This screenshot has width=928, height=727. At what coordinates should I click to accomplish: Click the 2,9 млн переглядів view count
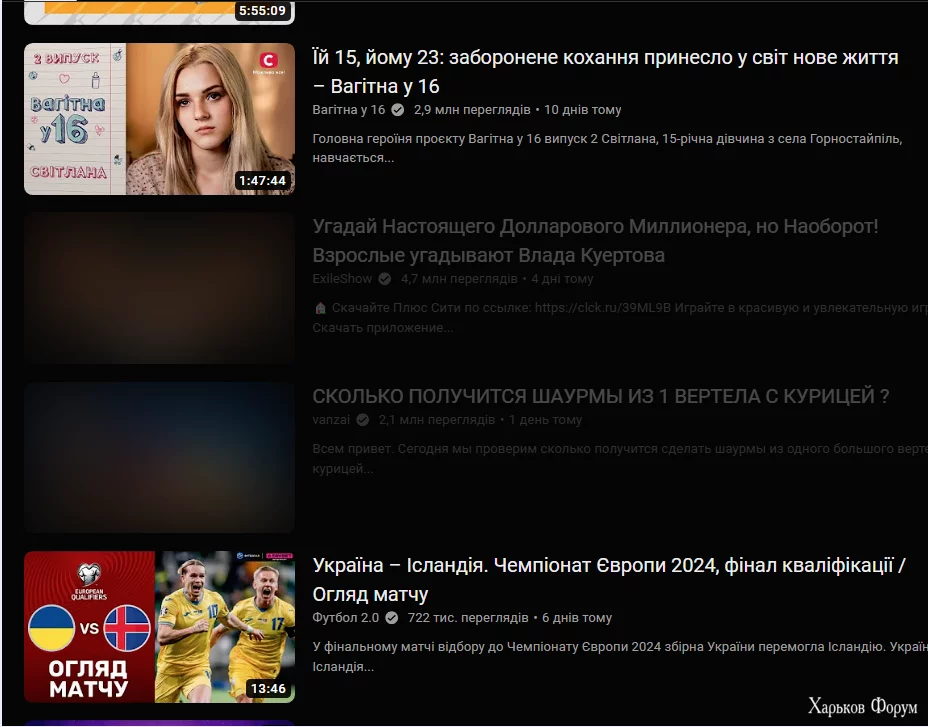tap(472, 110)
